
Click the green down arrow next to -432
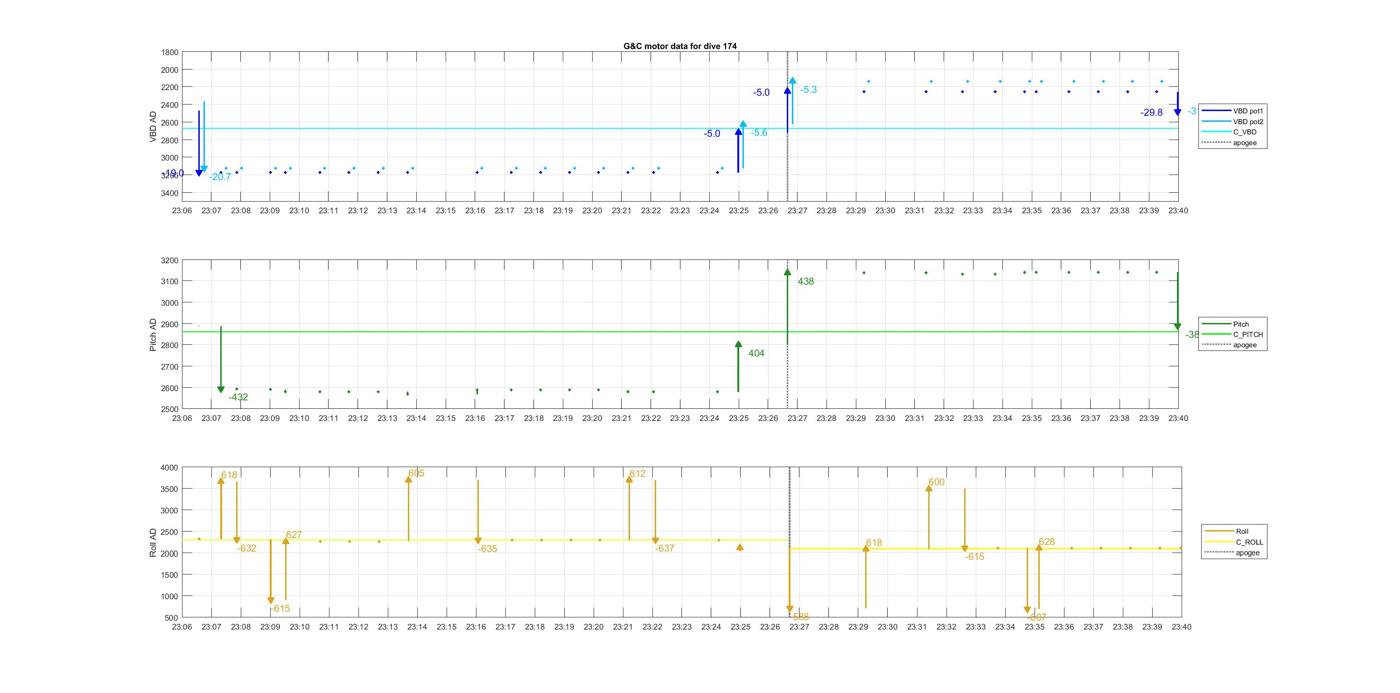tap(221, 360)
